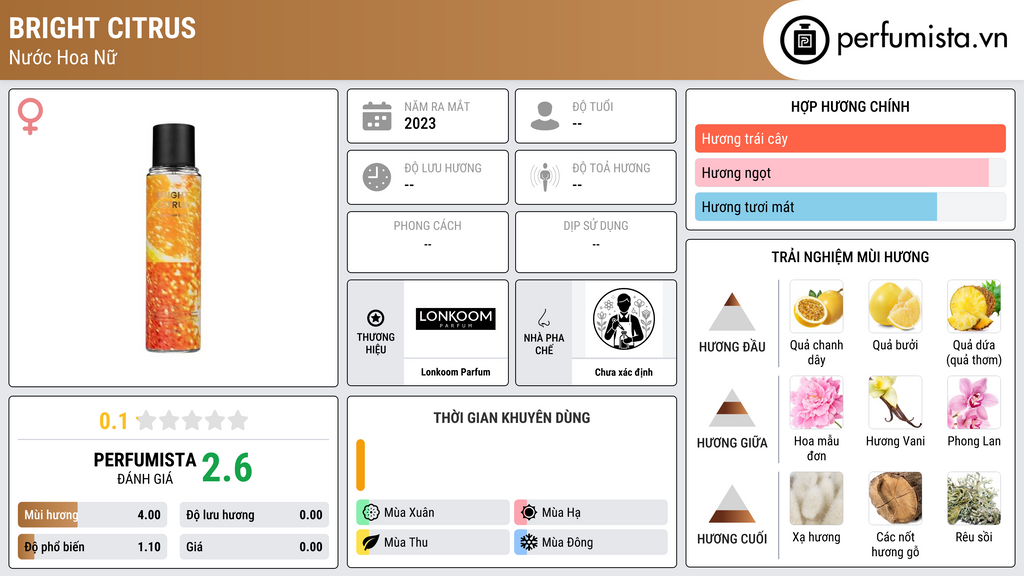Click the pink female gender symbol
The height and width of the screenshot is (576, 1024).
[30, 116]
